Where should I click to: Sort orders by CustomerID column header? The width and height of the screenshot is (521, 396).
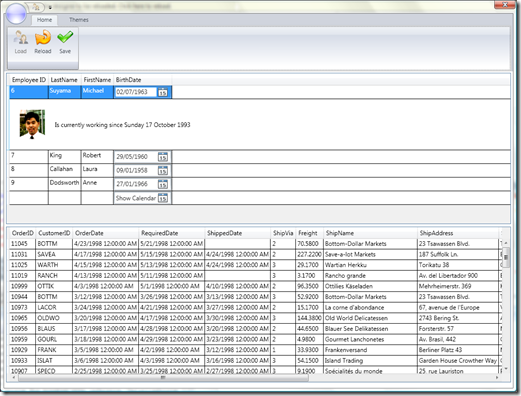54,233
